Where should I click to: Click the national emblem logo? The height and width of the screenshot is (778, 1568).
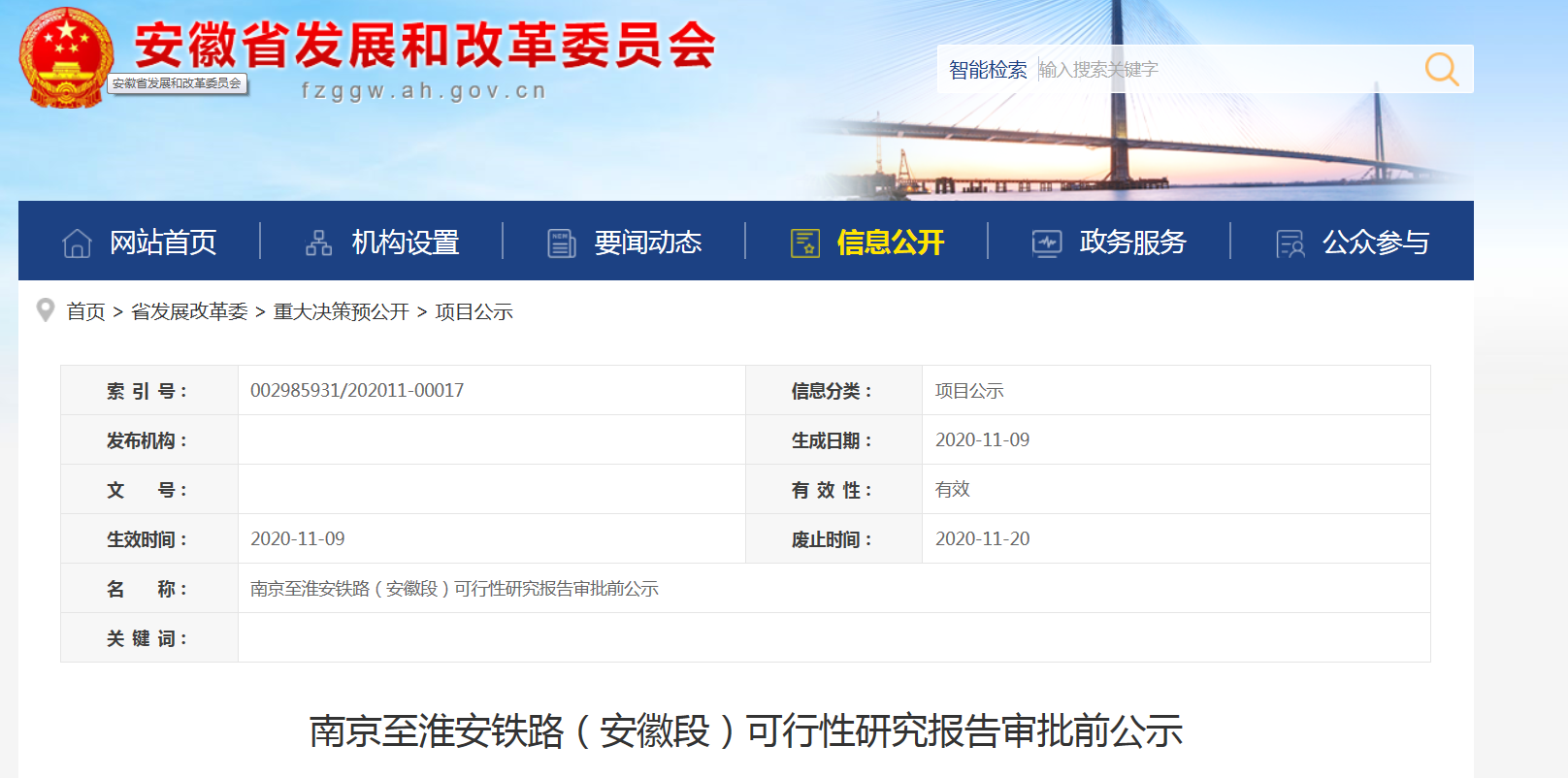coord(65,57)
